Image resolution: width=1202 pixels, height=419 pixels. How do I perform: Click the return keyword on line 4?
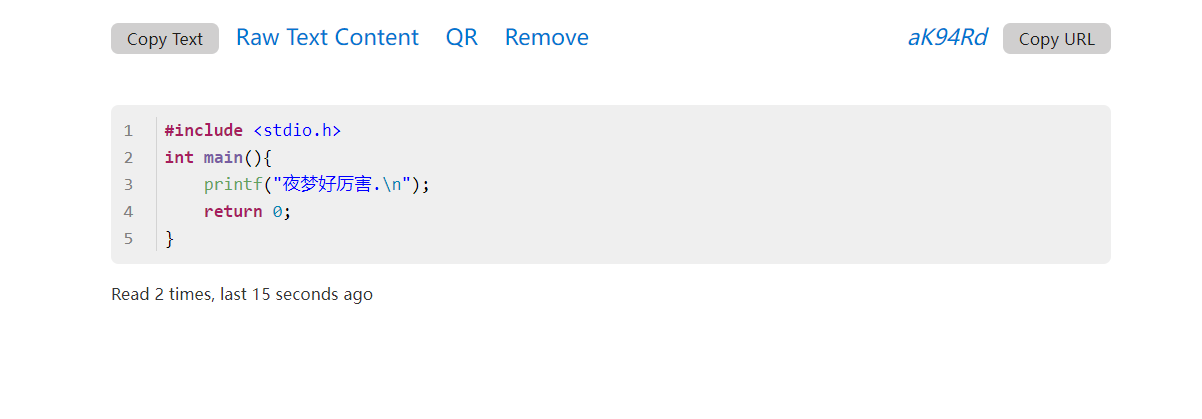pos(233,212)
